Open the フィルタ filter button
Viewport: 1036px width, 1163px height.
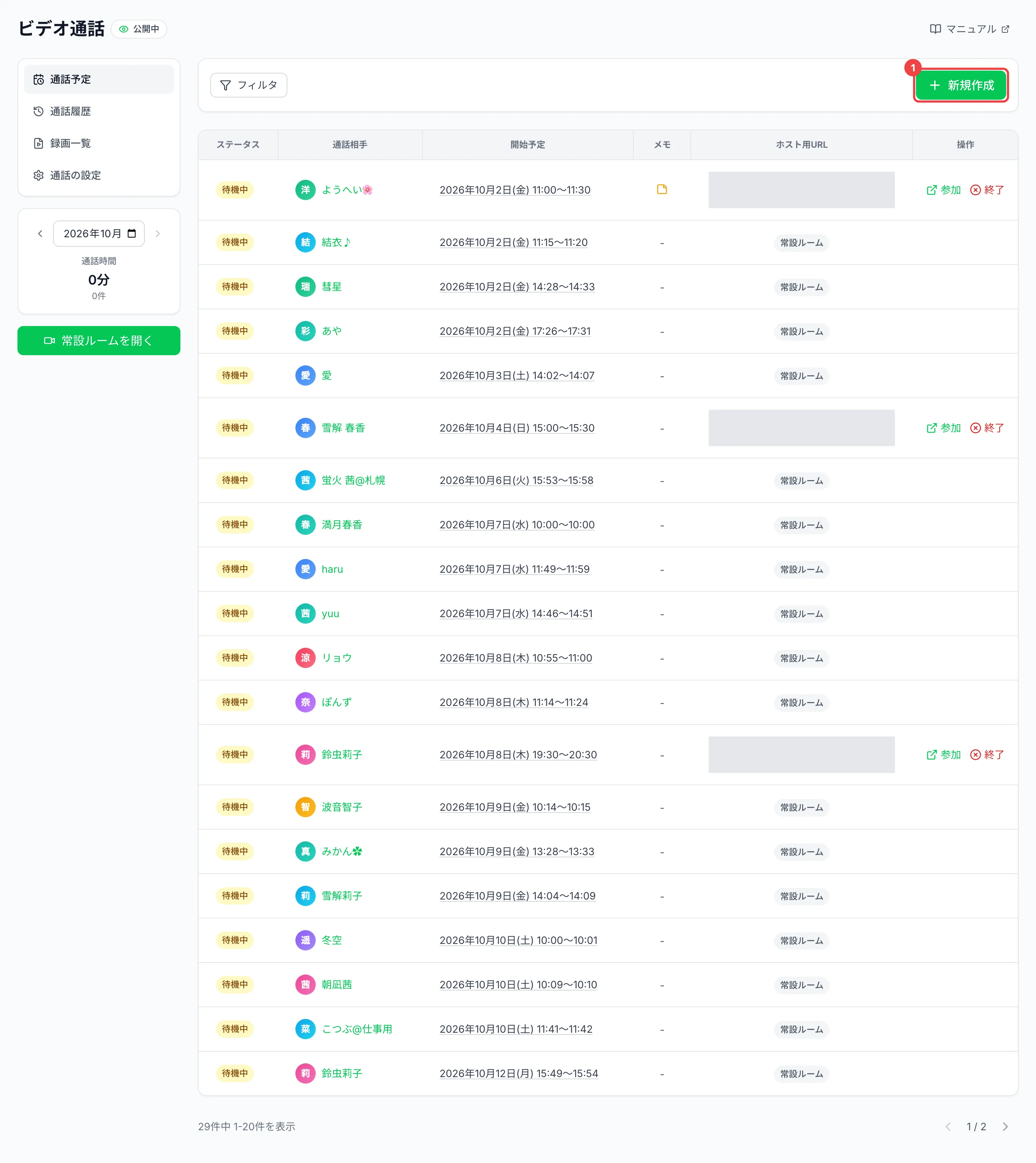click(x=249, y=86)
